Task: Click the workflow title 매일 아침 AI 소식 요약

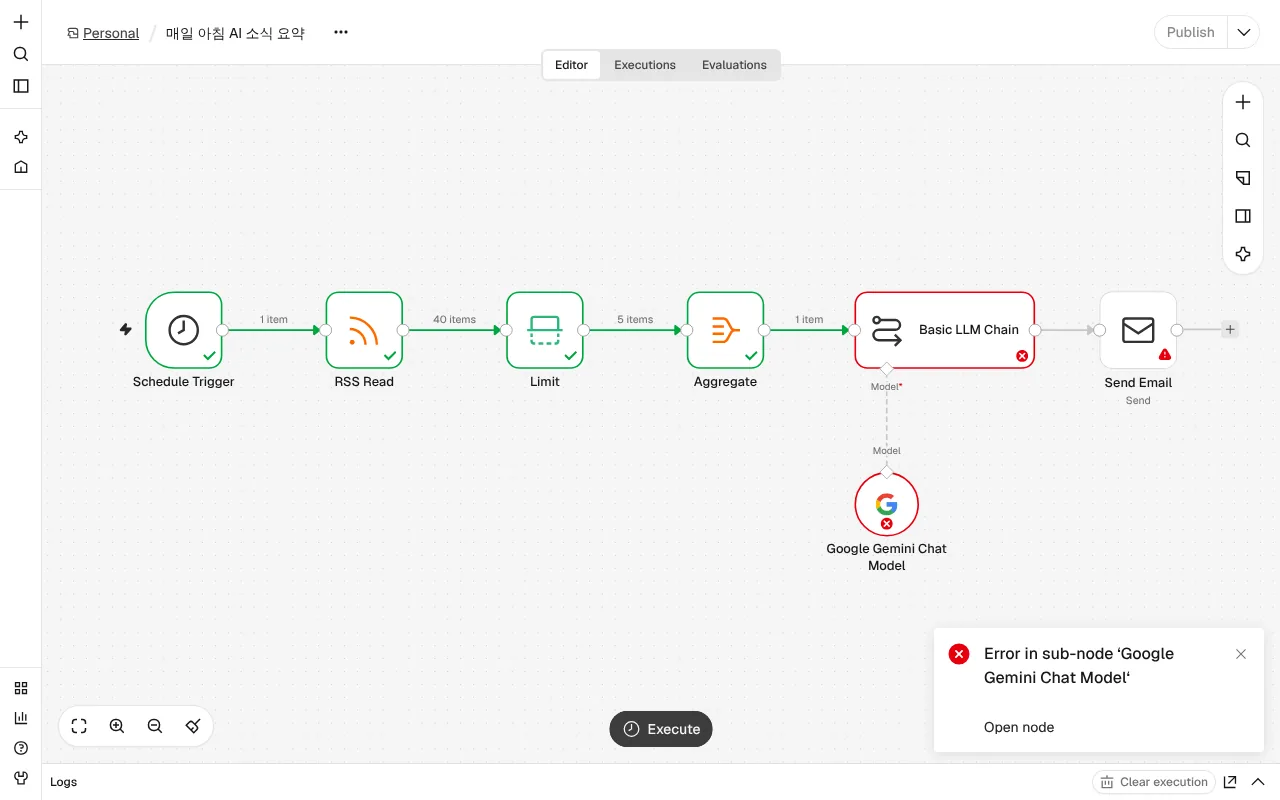Action: [235, 33]
